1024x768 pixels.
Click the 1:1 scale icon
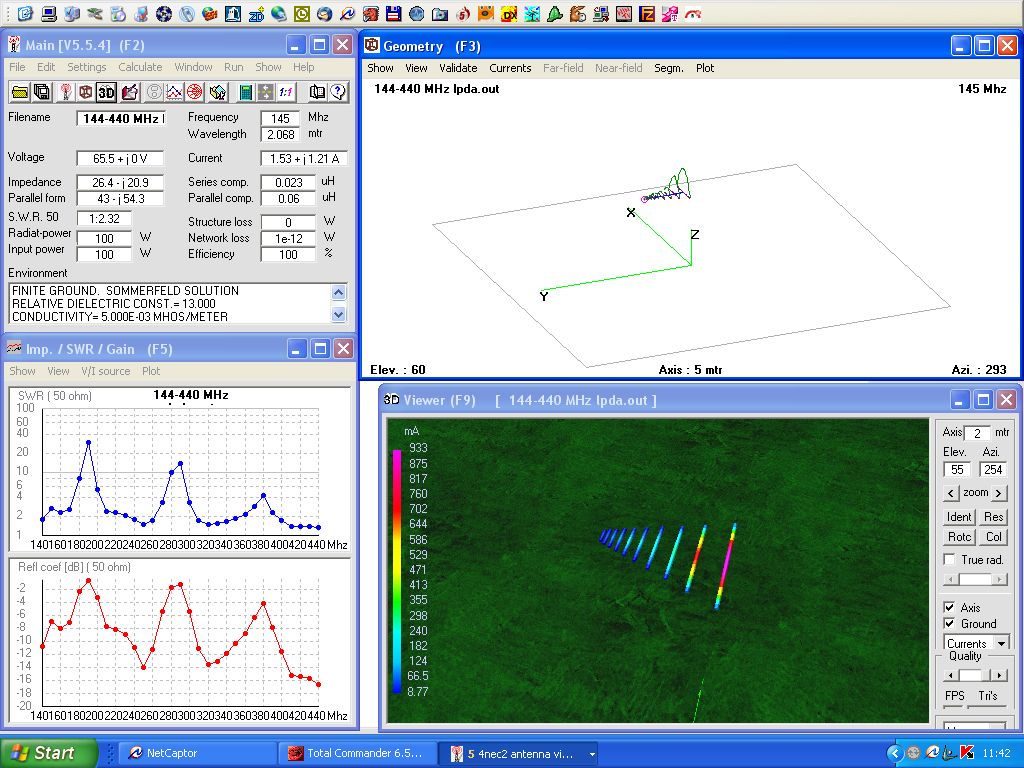tap(286, 92)
